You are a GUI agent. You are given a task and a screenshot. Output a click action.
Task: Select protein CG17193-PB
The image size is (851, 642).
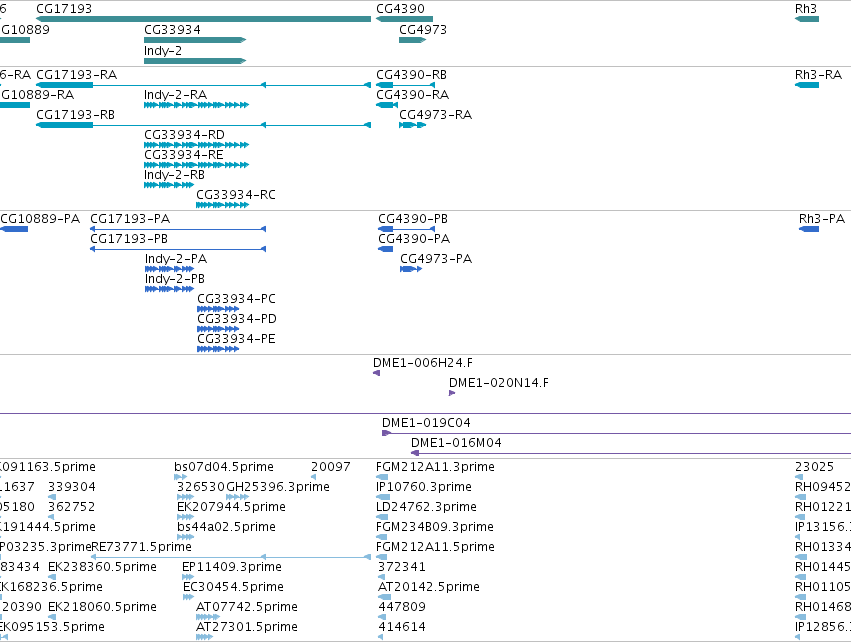(x=178, y=249)
